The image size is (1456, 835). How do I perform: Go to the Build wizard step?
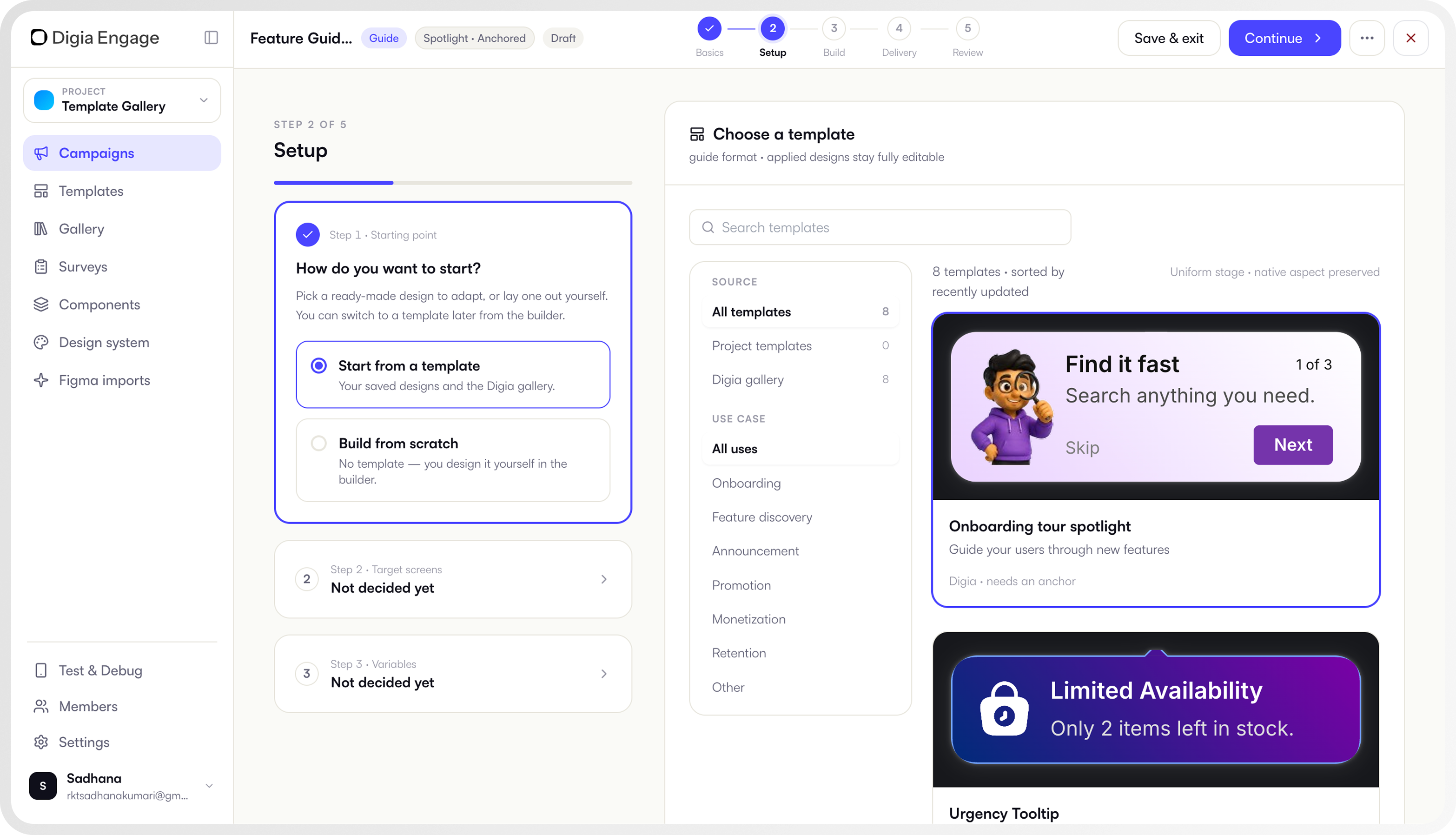pos(834,37)
